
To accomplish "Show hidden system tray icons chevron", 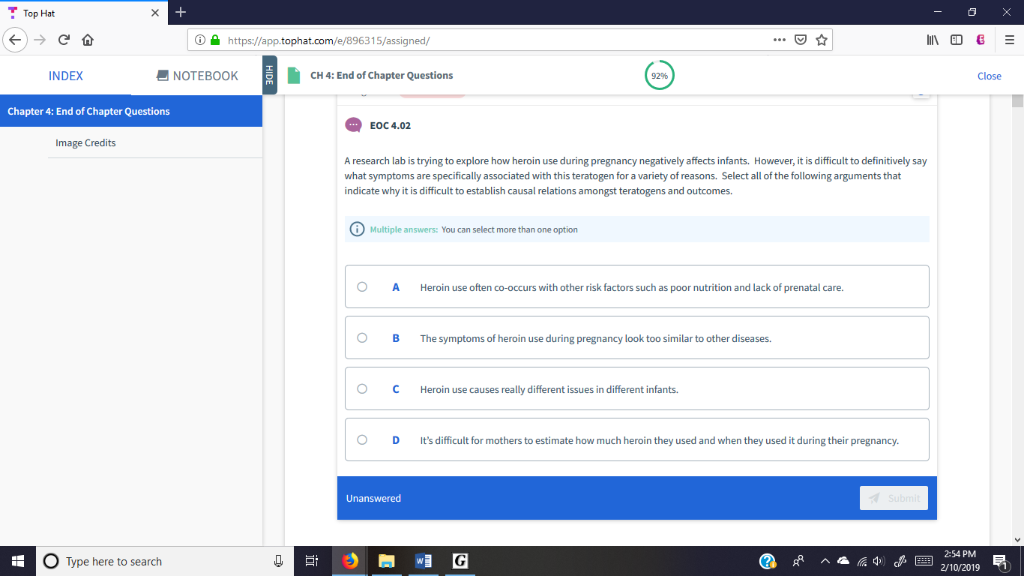I will [825, 561].
